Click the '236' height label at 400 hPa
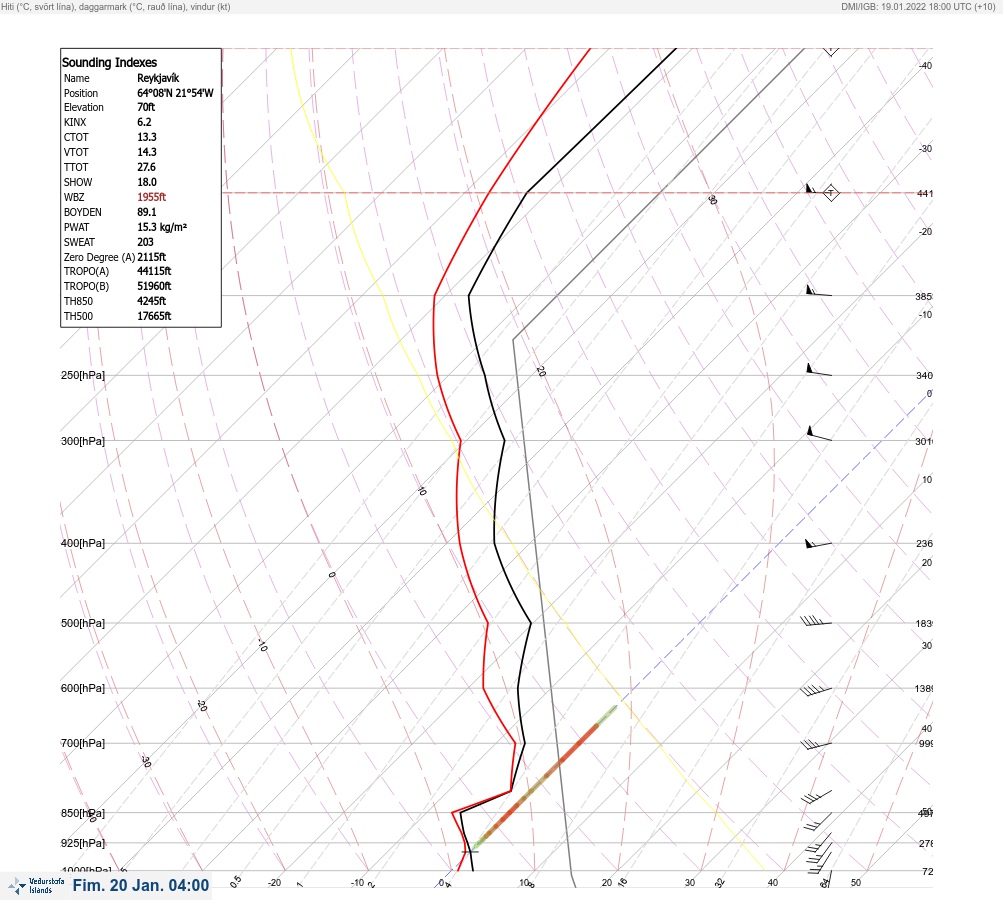Screen dimensions: 1003x900 point(924,544)
